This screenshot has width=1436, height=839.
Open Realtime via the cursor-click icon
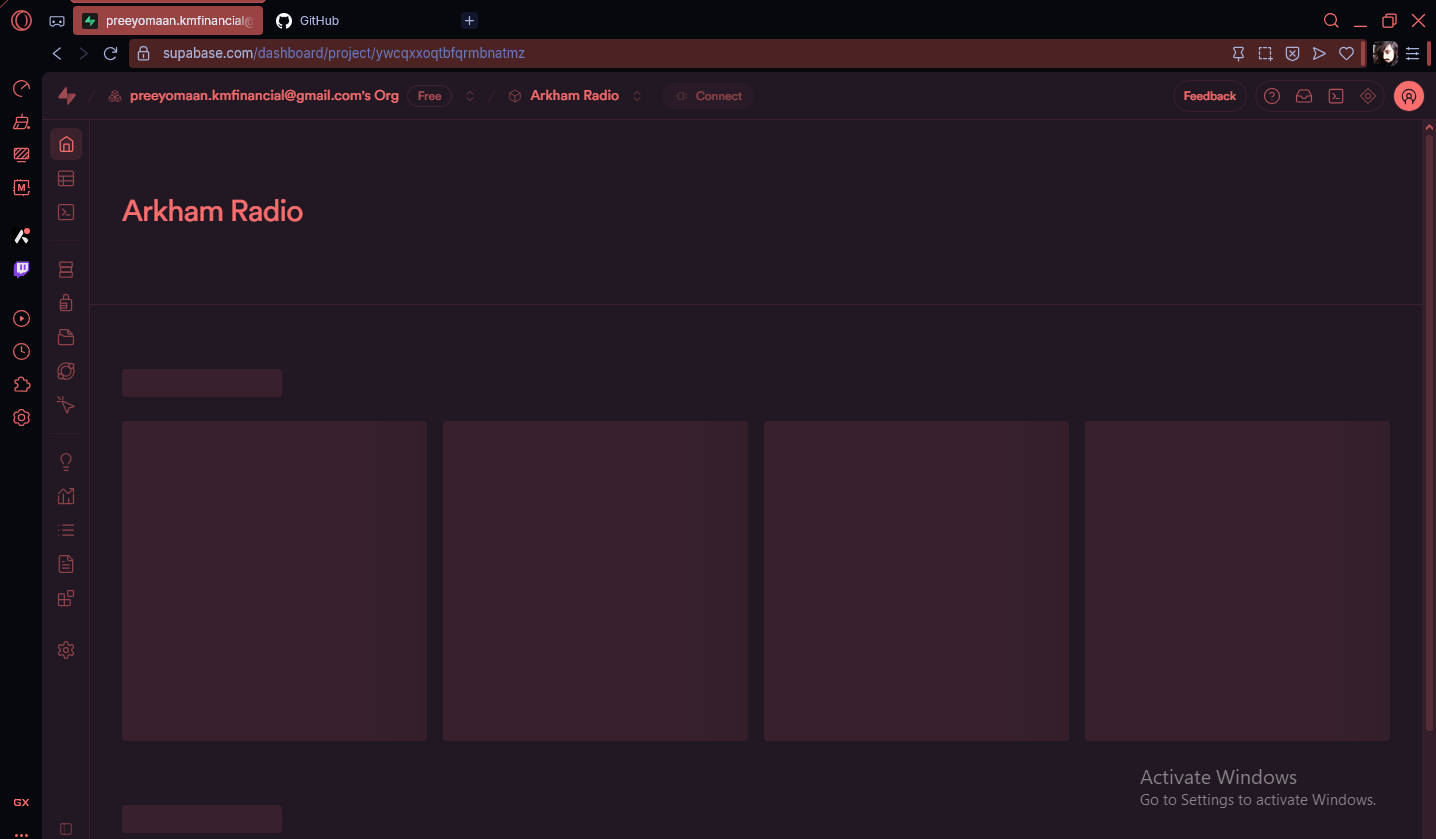(x=66, y=405)
